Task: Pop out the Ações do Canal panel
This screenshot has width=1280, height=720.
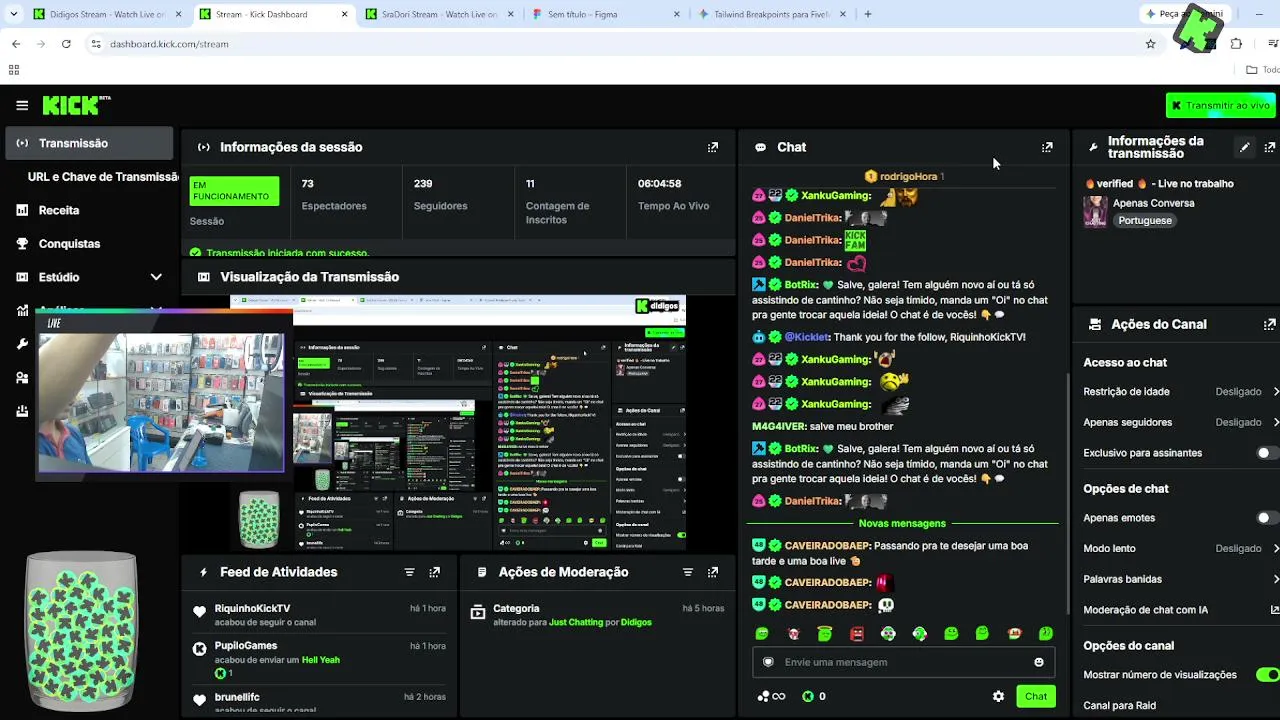Action: click(x=1270, y=324)
